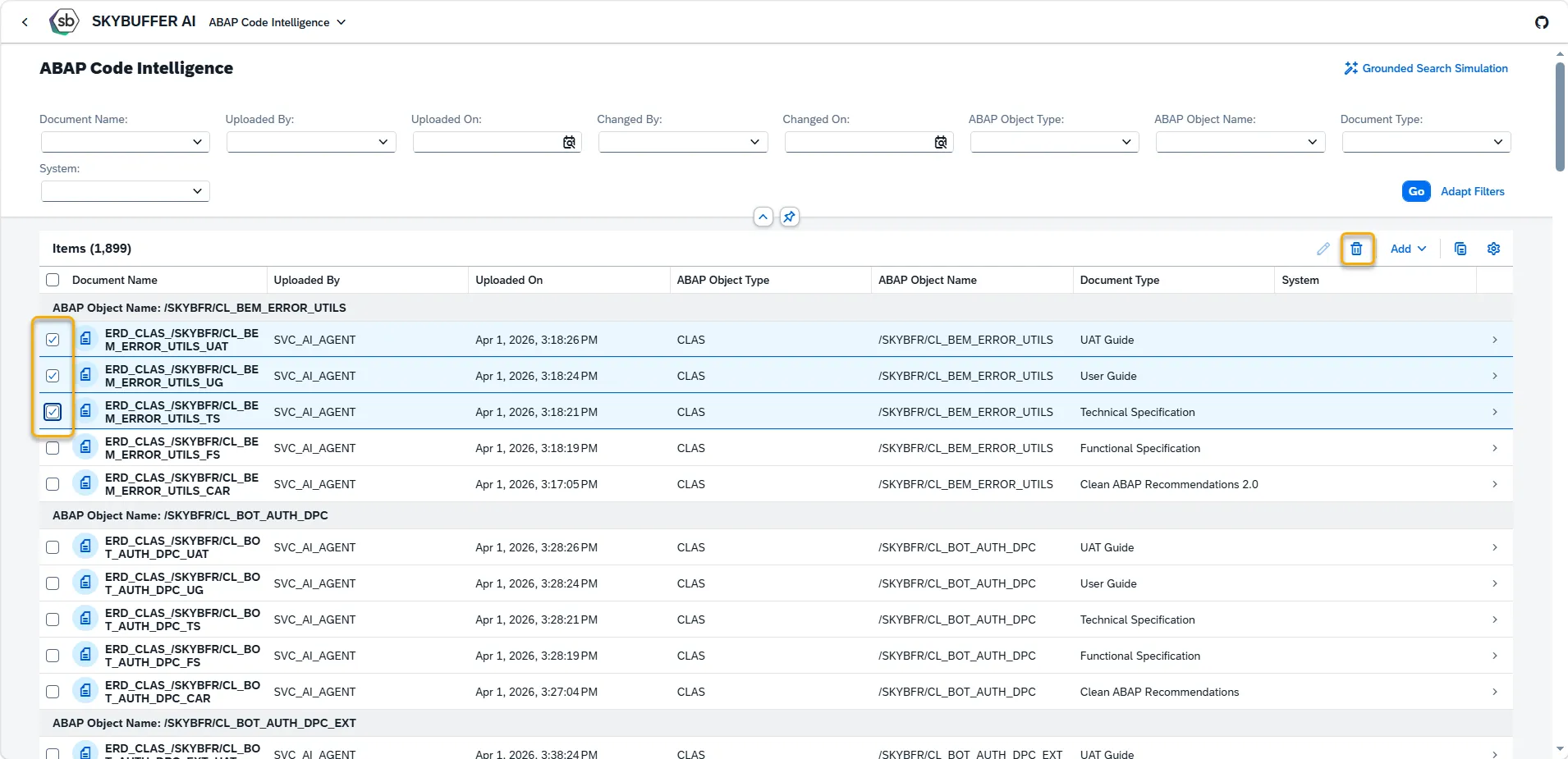Expand the Add menu button
This screenshot has width=1568, height=759.
pyautogui.click(x=1408, y=249)
